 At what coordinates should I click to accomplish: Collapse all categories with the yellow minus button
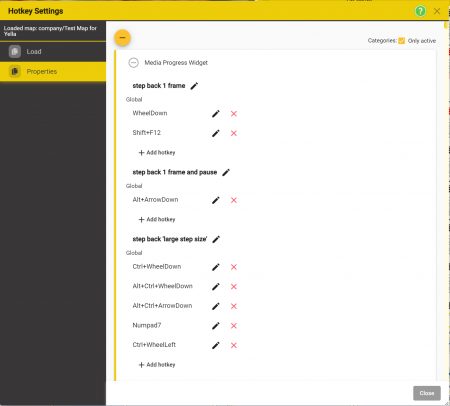click(x=122, y=38)
